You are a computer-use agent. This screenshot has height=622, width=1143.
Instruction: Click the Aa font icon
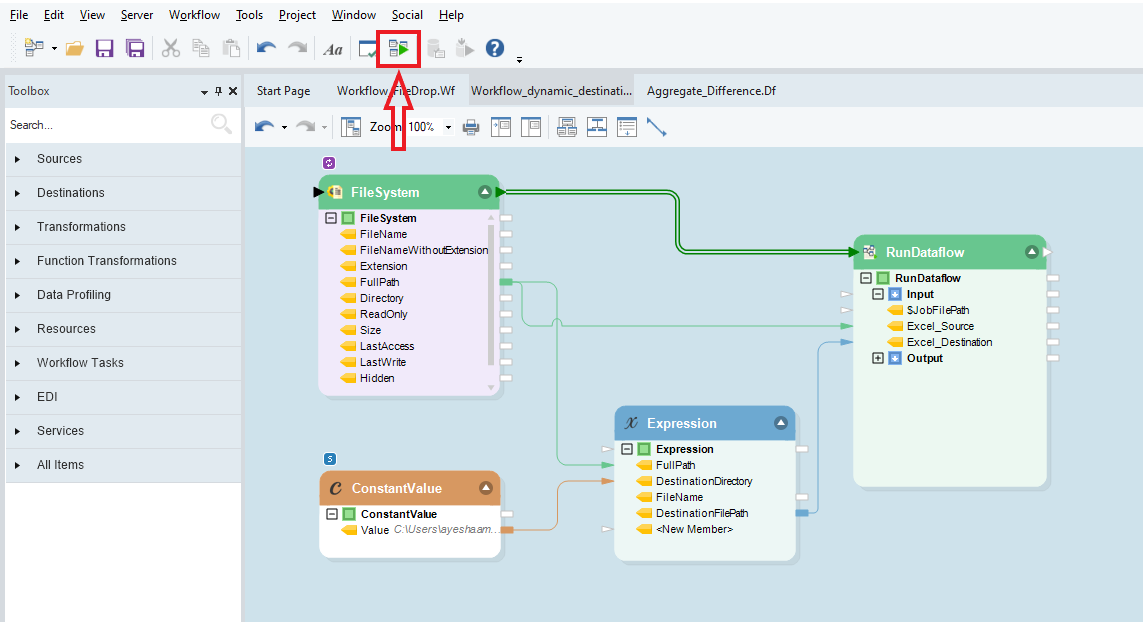[333, 49]
